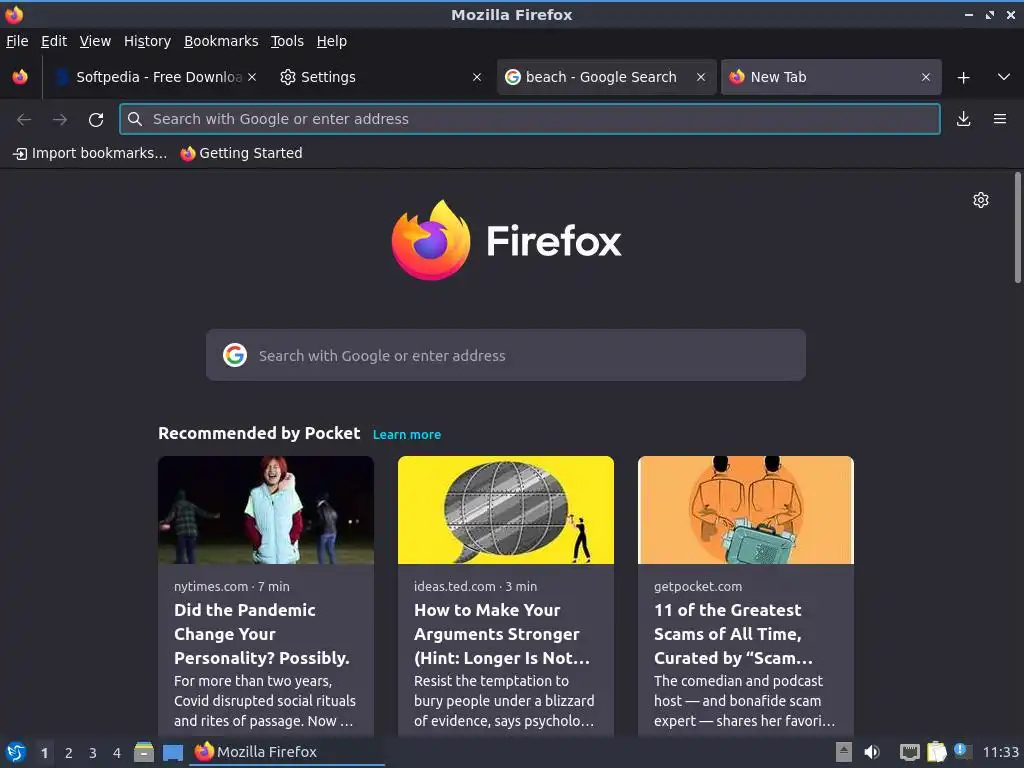The image size is (1024, 768).
Task: Switch to workspace 3
Action: pos(93,753)
